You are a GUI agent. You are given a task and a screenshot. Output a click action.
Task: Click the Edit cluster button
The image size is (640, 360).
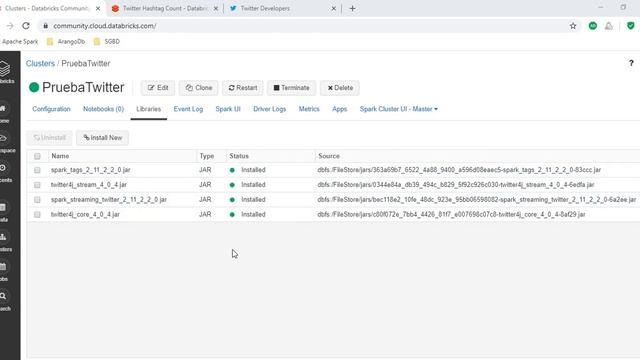[158, 88]
